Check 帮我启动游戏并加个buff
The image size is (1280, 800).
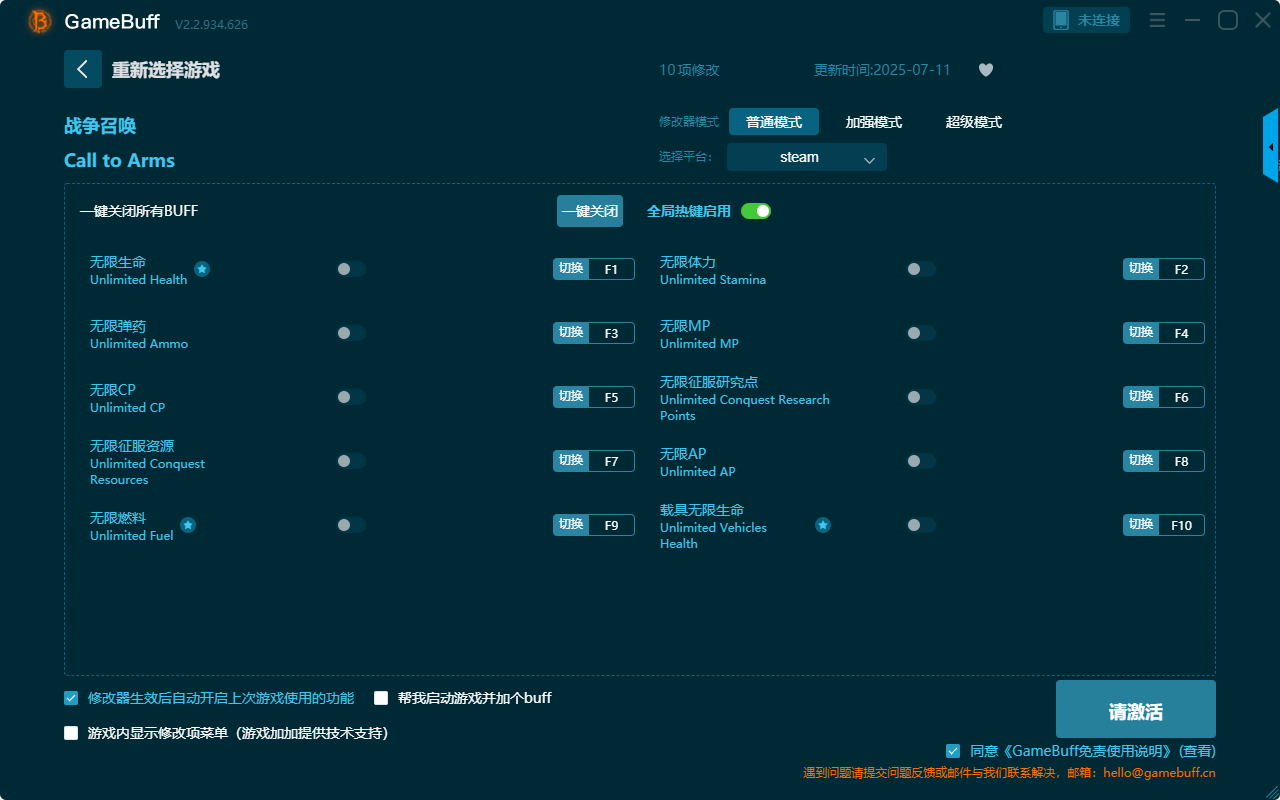(381, 697)
